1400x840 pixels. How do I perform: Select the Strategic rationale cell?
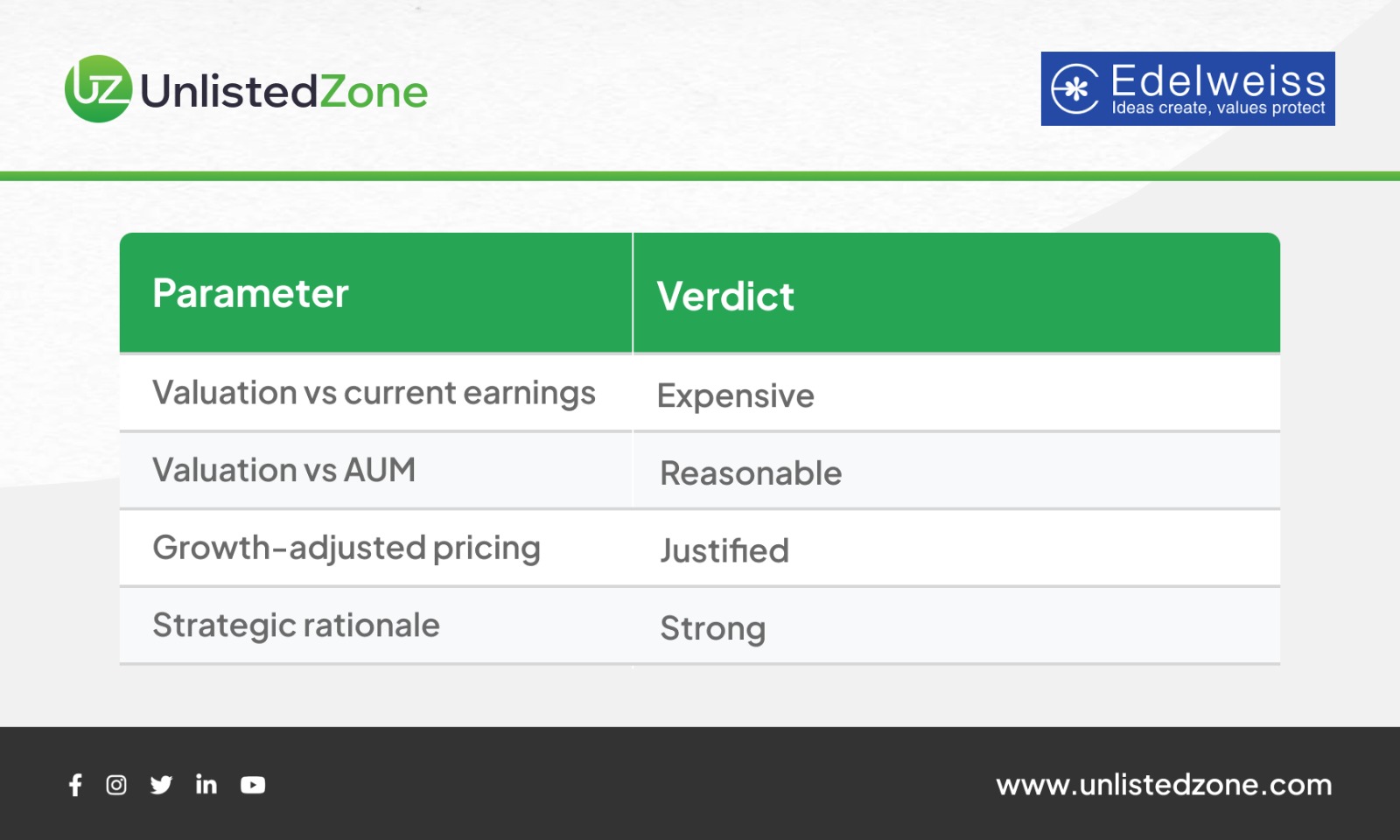pos(296,626)
